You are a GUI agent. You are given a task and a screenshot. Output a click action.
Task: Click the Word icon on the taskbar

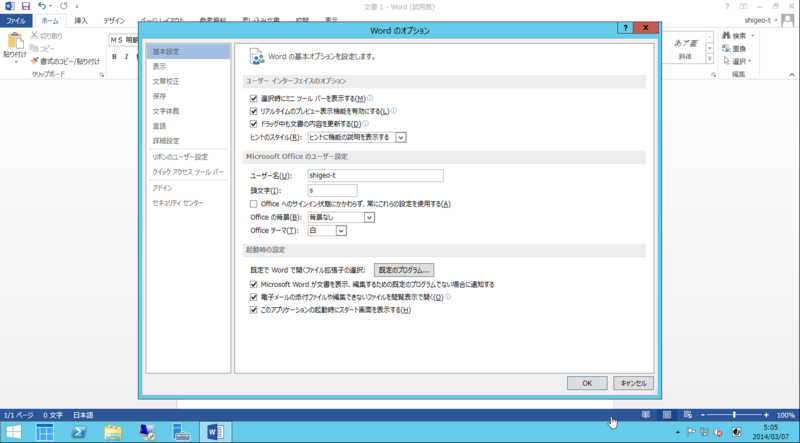(x=215, y=432)
